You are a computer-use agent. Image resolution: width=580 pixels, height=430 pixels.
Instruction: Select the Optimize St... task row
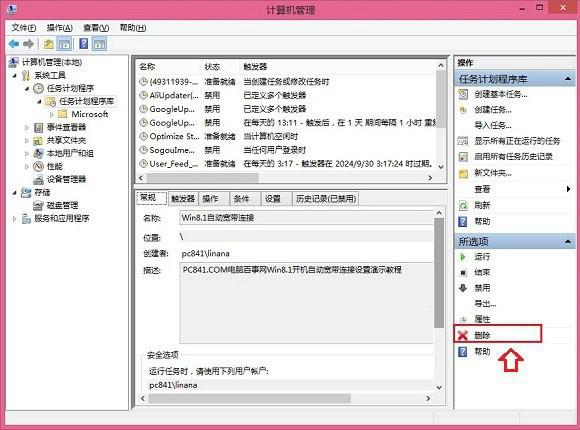[287, 136]
